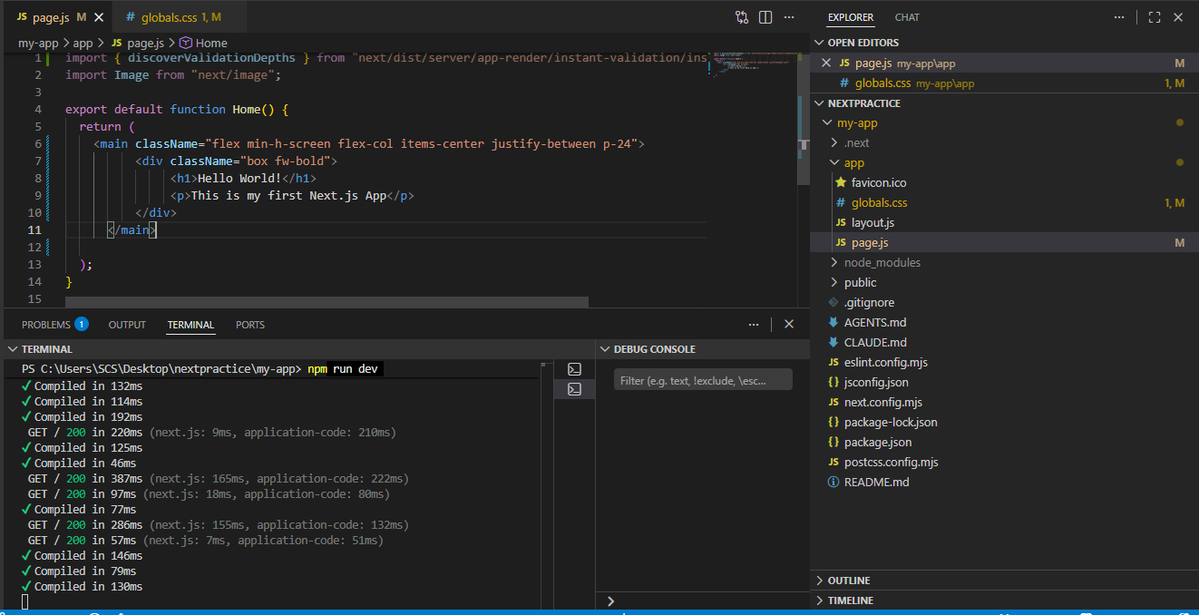The image size is (1199, 615).
Task: Close the bottom panel
Action: 789,324
